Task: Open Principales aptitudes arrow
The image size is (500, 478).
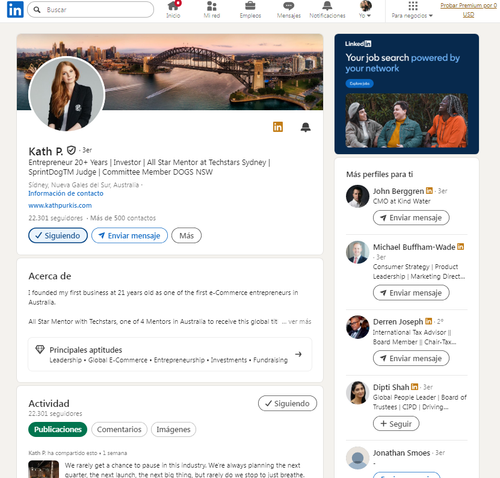Action: 298,354
